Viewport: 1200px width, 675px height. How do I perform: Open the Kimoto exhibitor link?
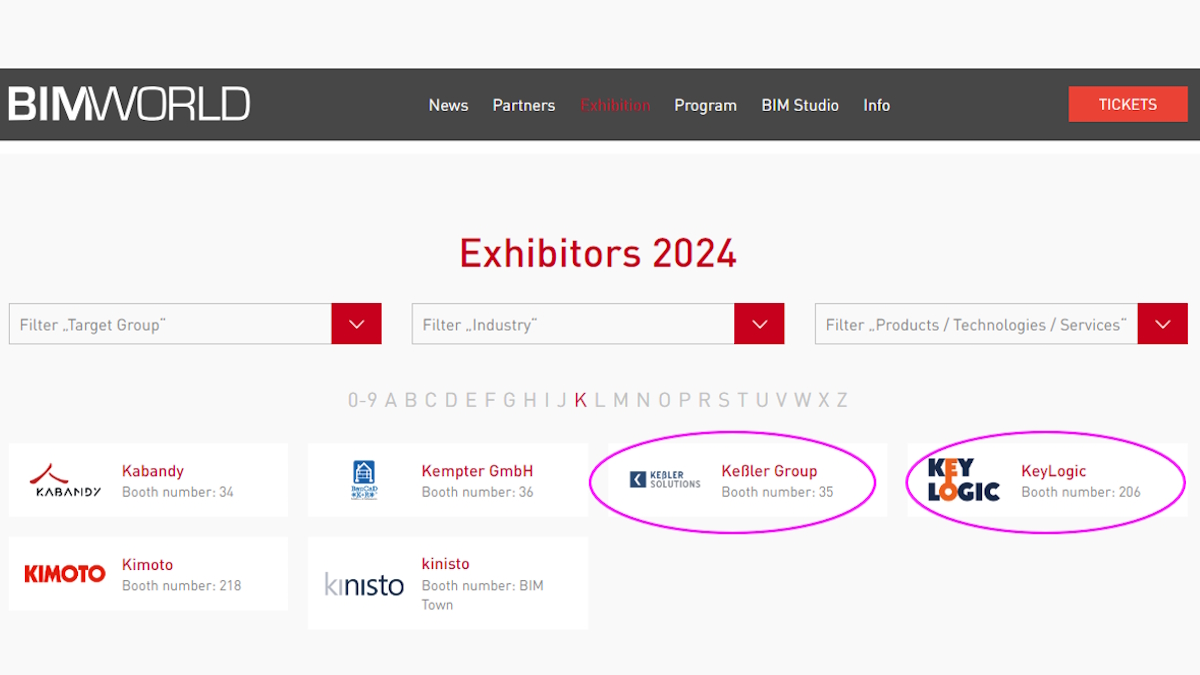pyautogui.click(x=147, y=565)
